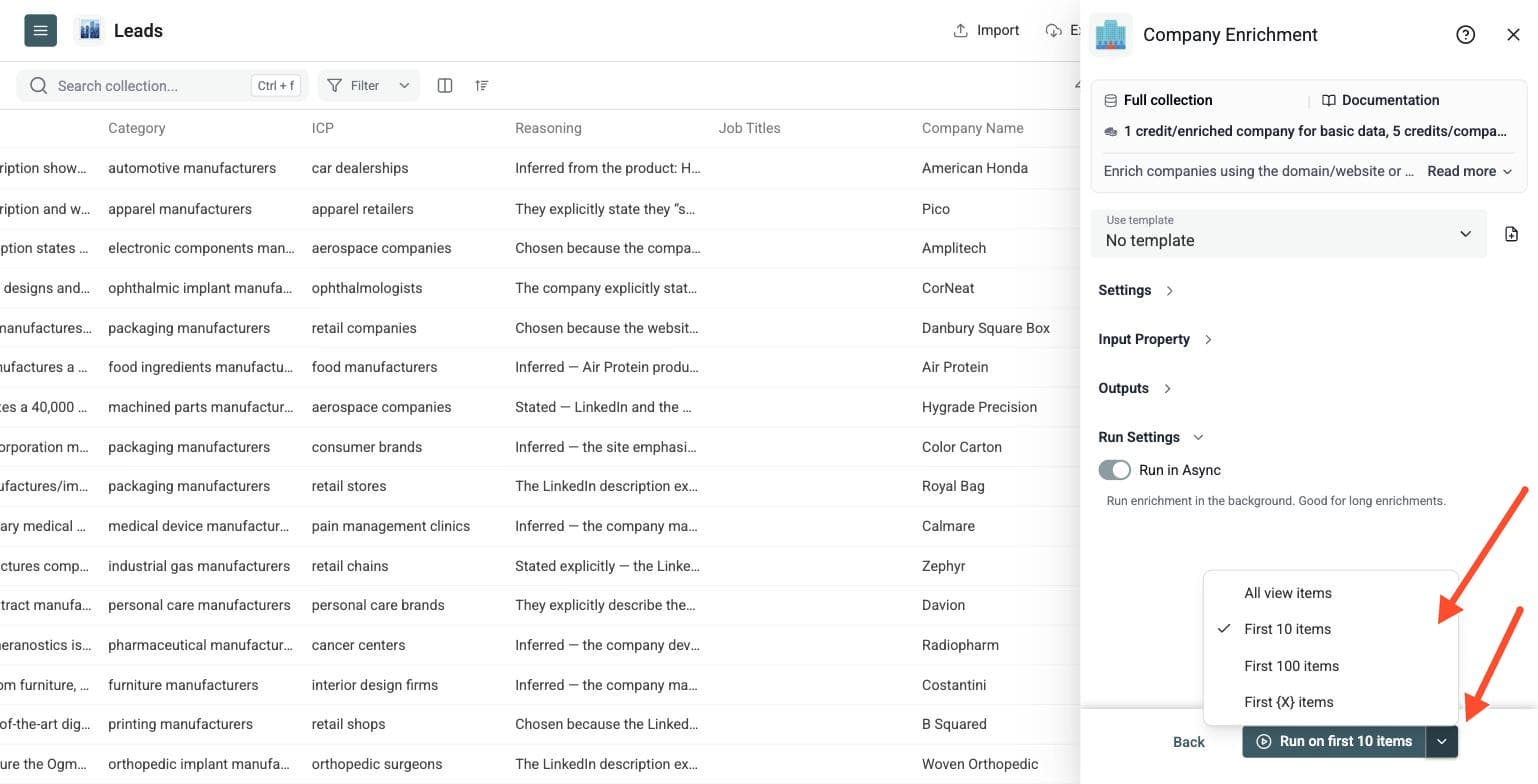Click the magnifier icon in search bar
The width and height of the screenshot is (1538, 784).
39,86
